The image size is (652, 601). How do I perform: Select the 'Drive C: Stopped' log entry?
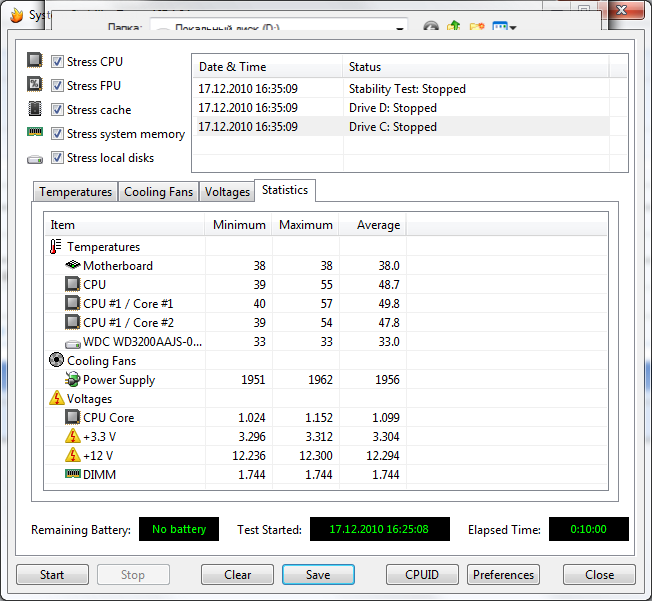(x=401, y=126)
